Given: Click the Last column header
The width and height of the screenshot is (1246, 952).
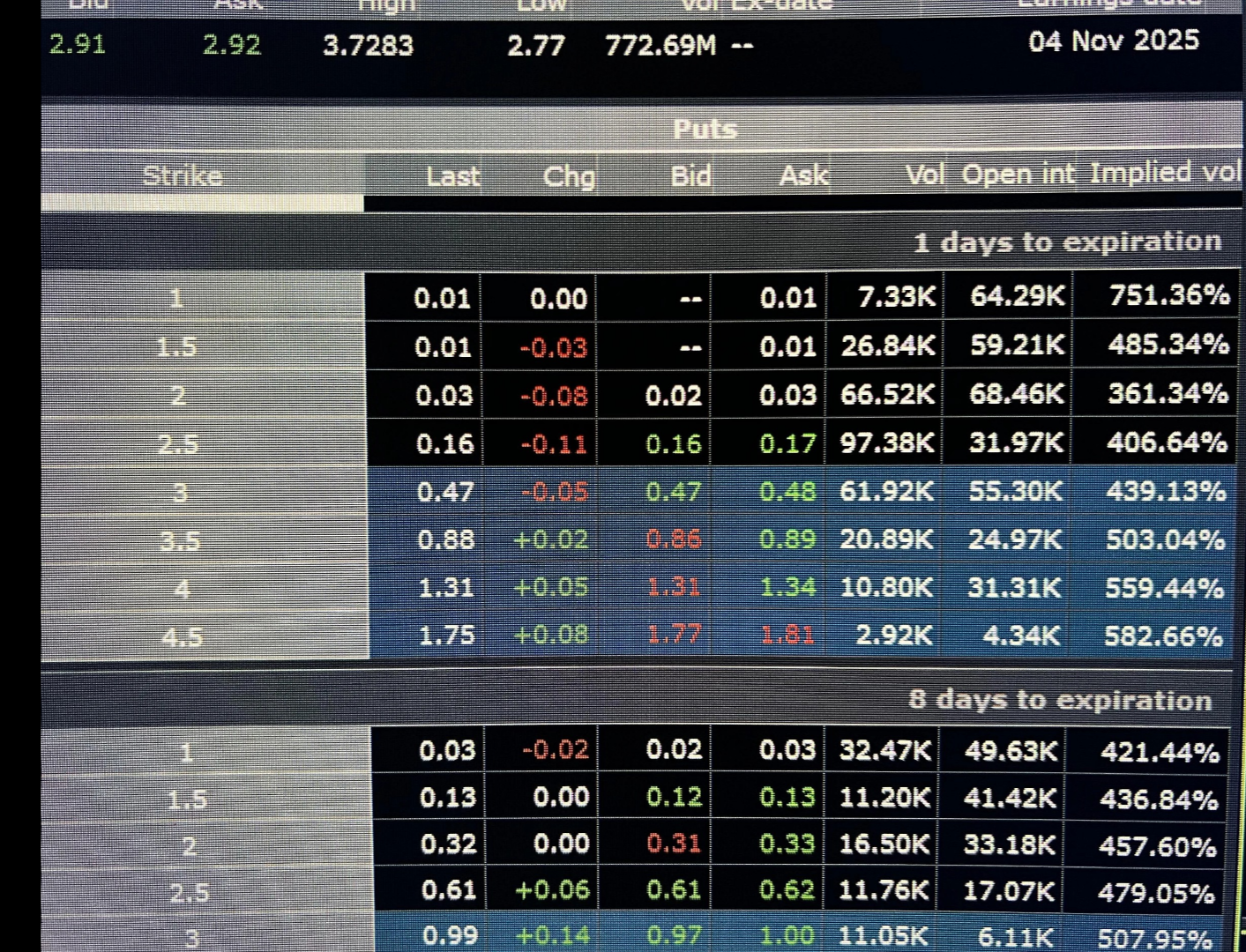Looking at the screenshot, I should point(453,176).
